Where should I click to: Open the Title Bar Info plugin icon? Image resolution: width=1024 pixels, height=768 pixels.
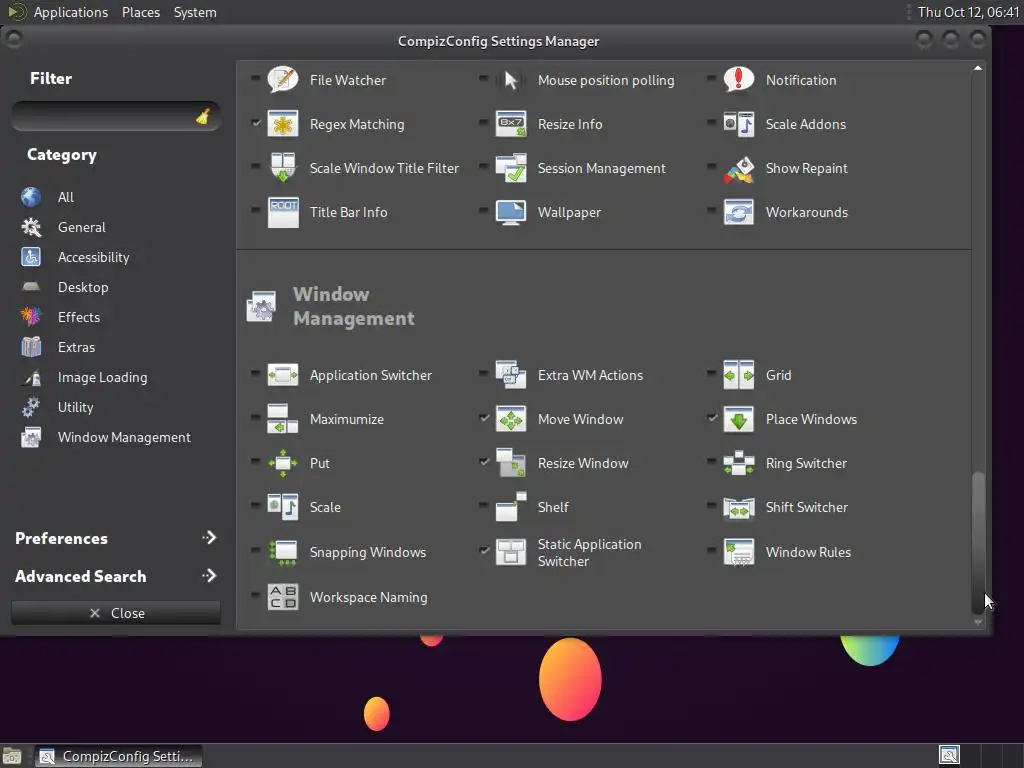click(283, 212)
